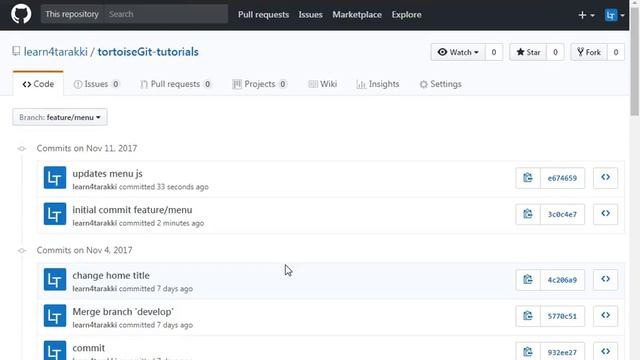Viewport: 640px width, 360px height.
Task: Open the commit titled 'commit'
Action: [89, 348]
